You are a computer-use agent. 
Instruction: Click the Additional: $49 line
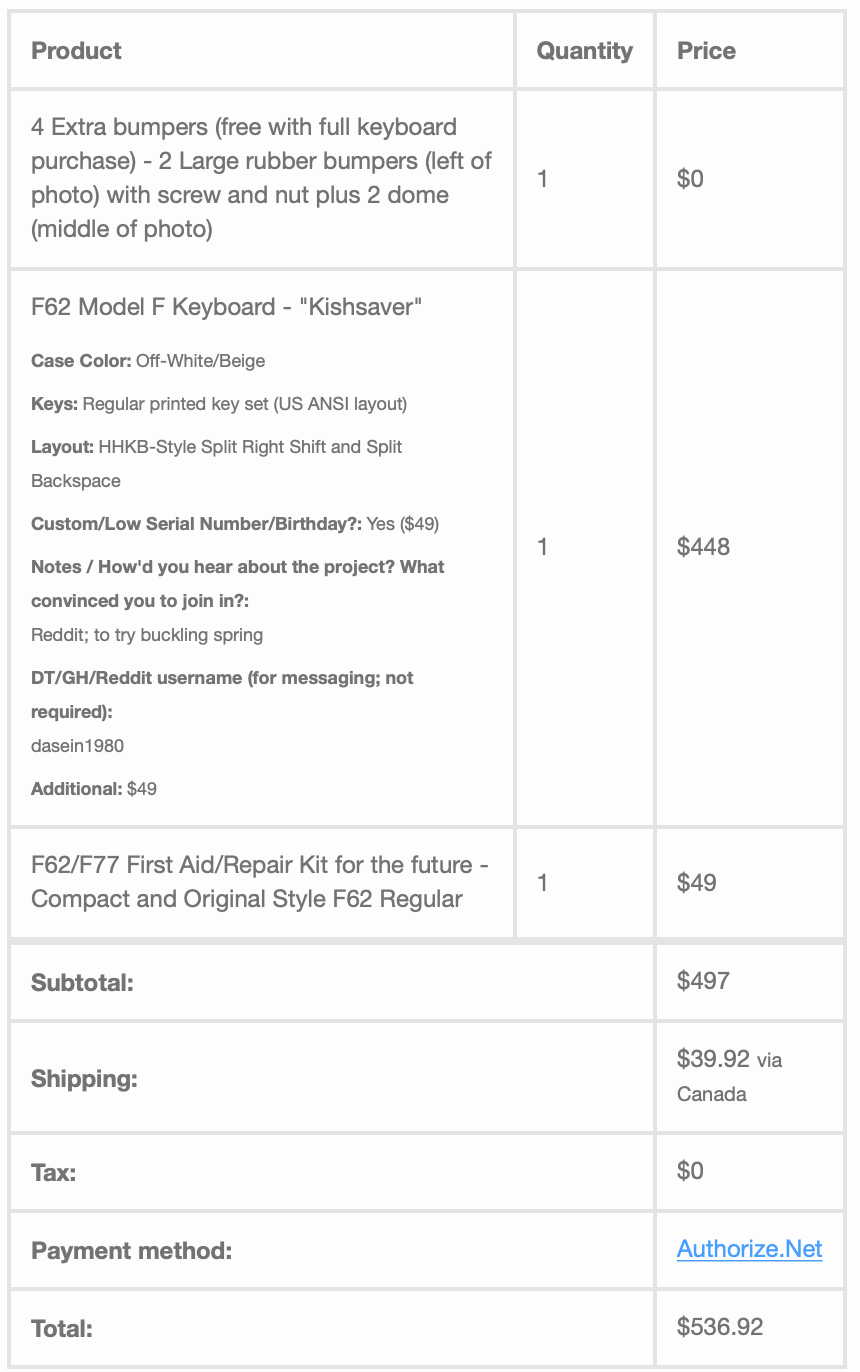coord(94,789)
